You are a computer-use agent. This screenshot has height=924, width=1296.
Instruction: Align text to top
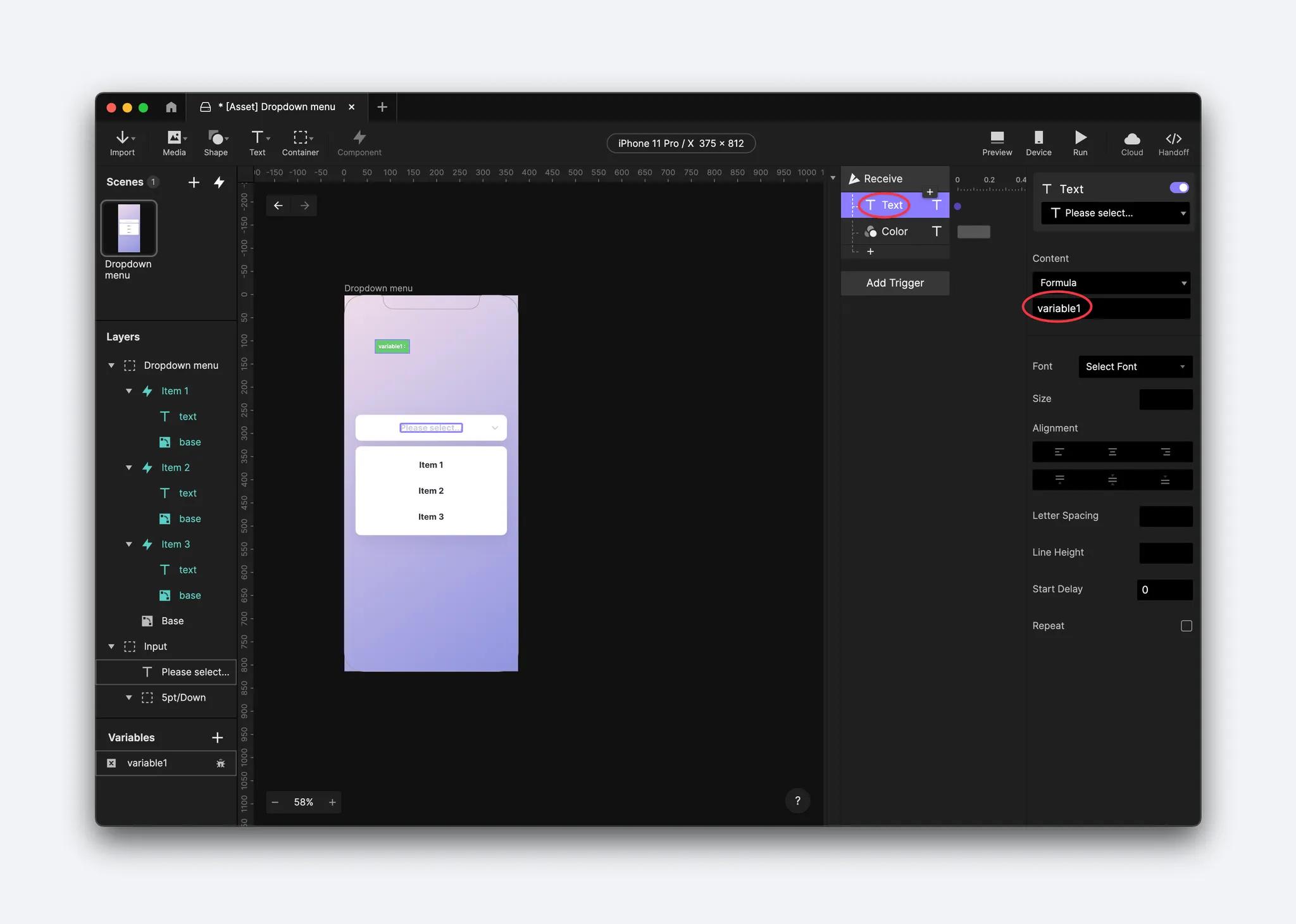(1059, 480)
